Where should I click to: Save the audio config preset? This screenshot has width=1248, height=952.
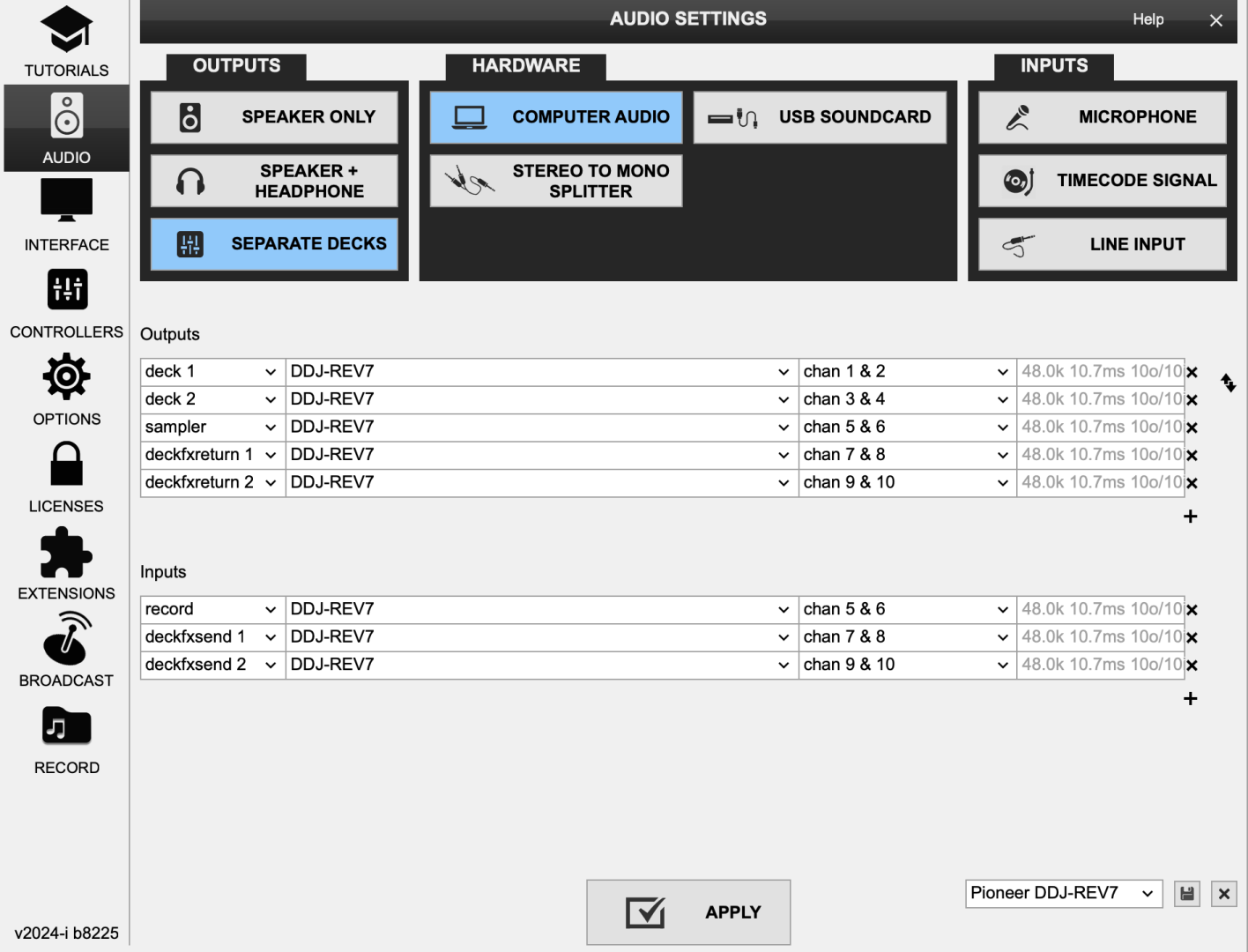click(1187, 894)
